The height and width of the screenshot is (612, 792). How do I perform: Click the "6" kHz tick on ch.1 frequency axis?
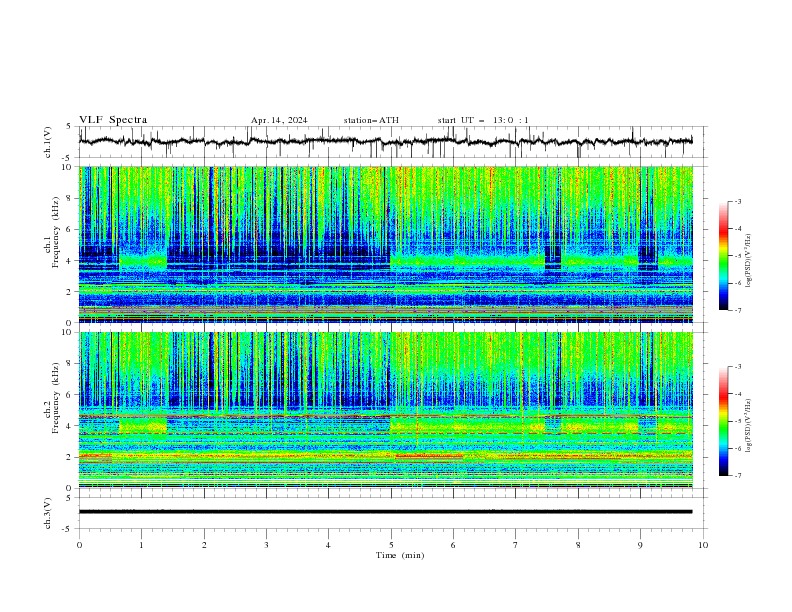pos(71,229)
